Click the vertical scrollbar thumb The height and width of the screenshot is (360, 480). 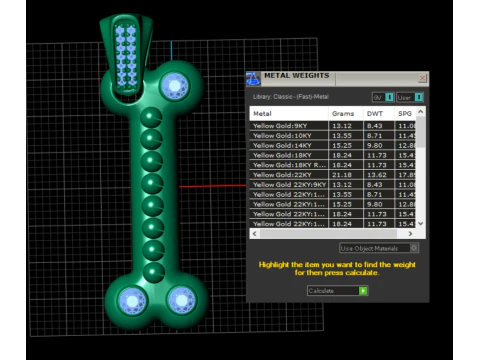tap(421, 132)
